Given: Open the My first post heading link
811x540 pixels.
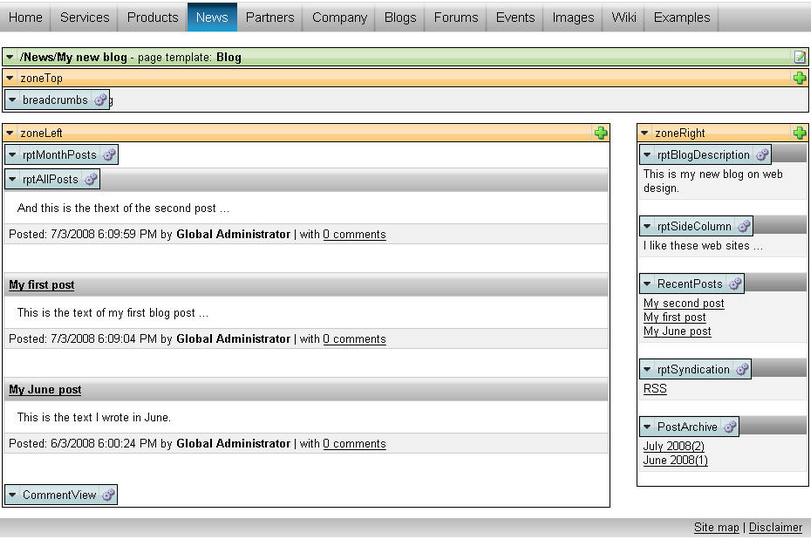Looking at the screenshot, I should pos(41,285).
